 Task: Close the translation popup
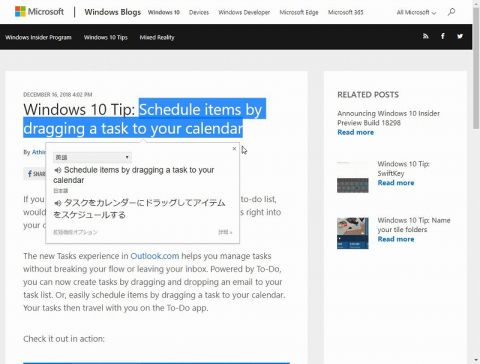click(x=234, y=149)
